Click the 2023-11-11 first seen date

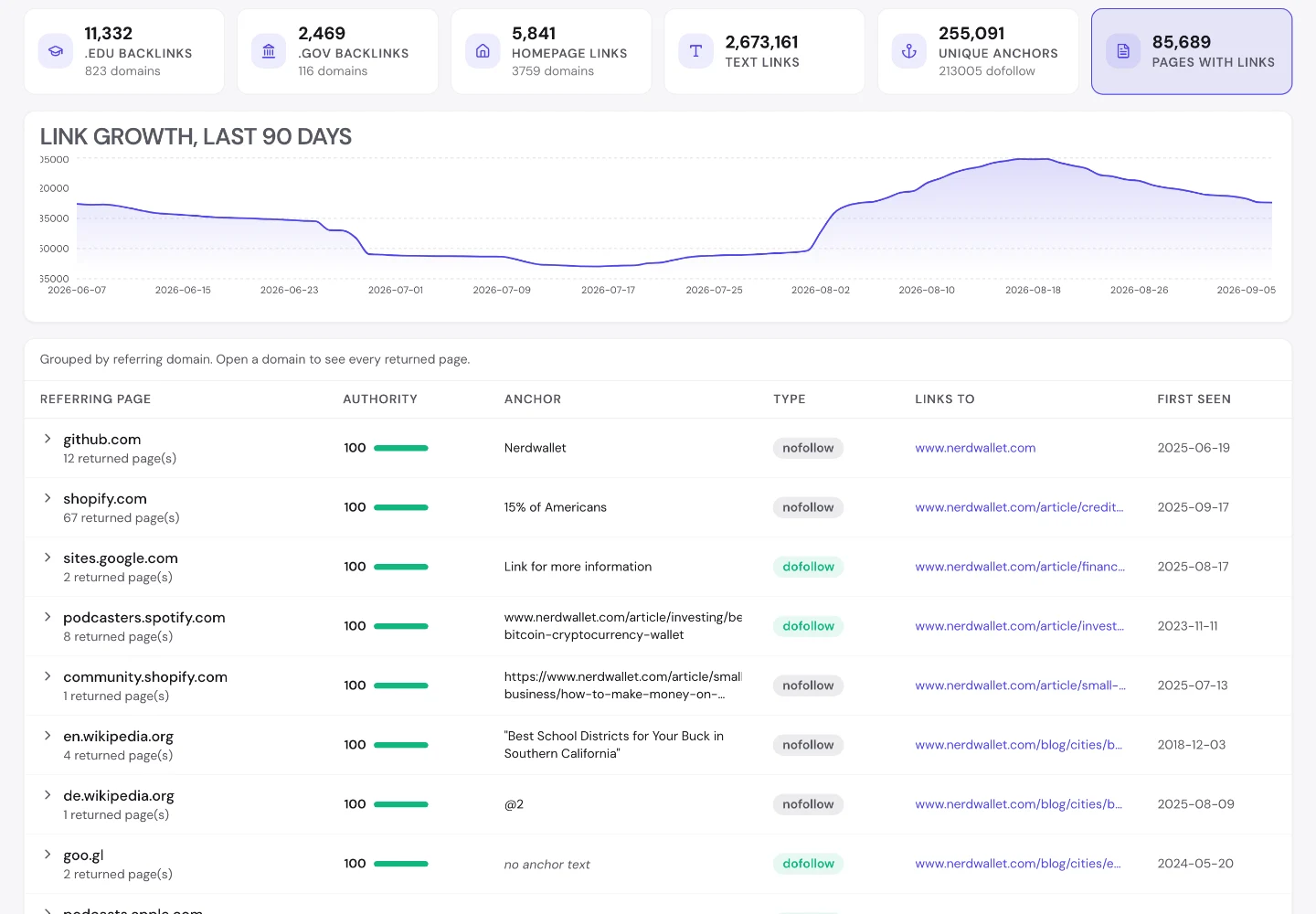coord(1187,626)
